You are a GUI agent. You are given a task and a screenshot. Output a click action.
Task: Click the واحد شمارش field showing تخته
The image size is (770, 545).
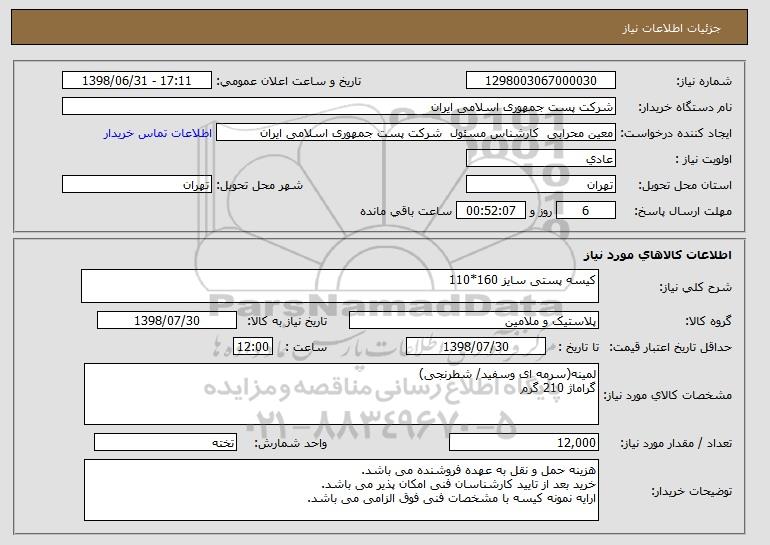click(x=165, y=442)
